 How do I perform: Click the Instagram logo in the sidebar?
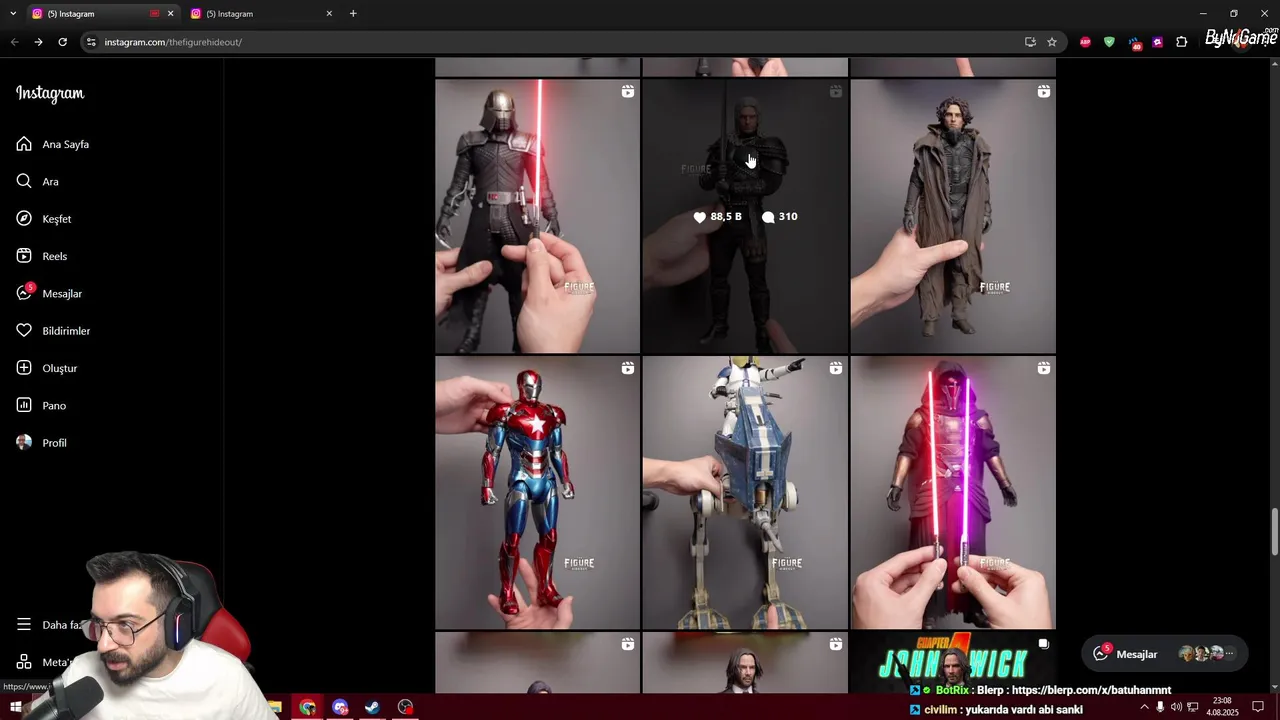(x=50, y=93)
